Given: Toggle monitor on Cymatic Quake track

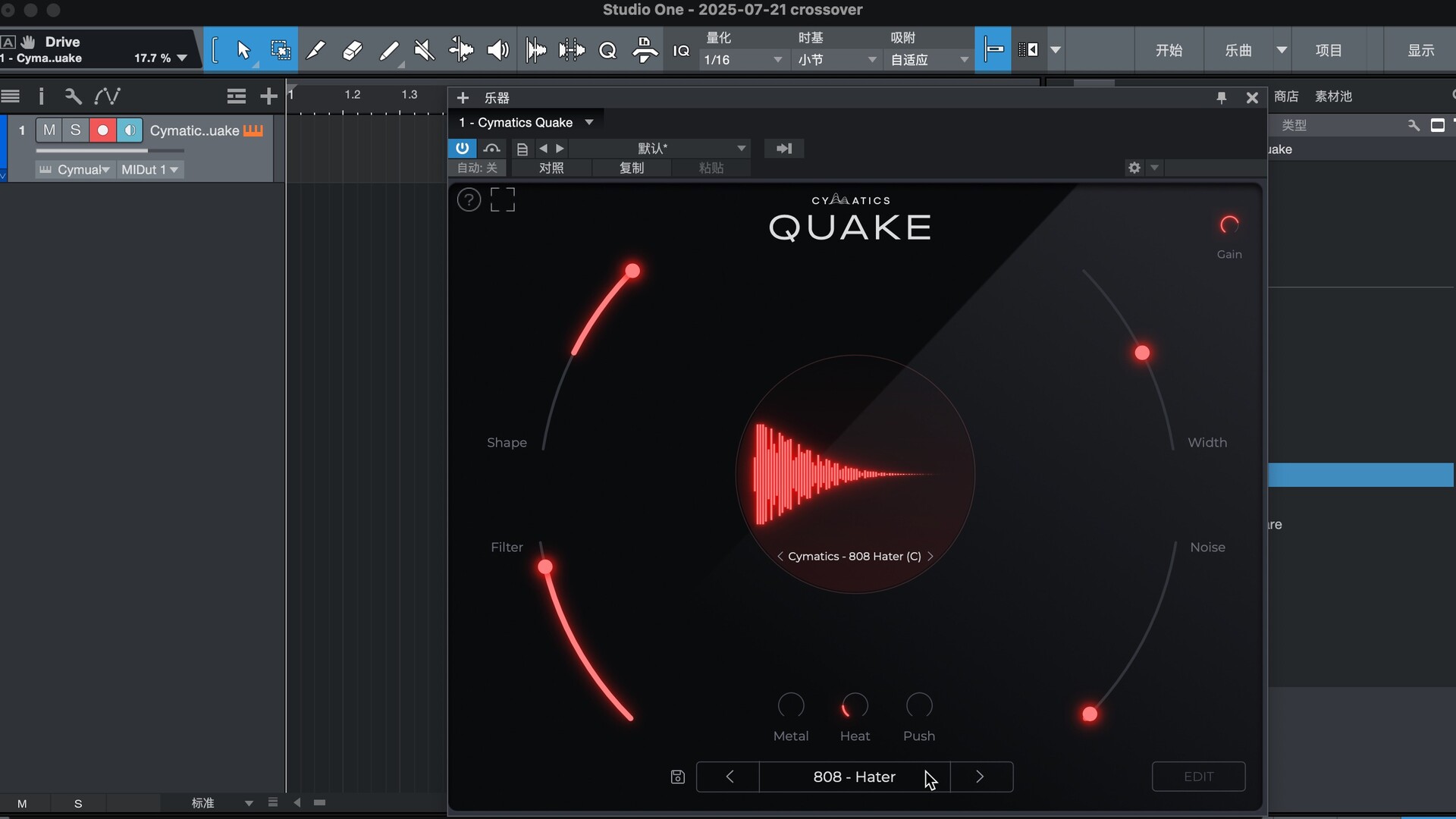Looking at the screenshot, I should pos(130,130).
